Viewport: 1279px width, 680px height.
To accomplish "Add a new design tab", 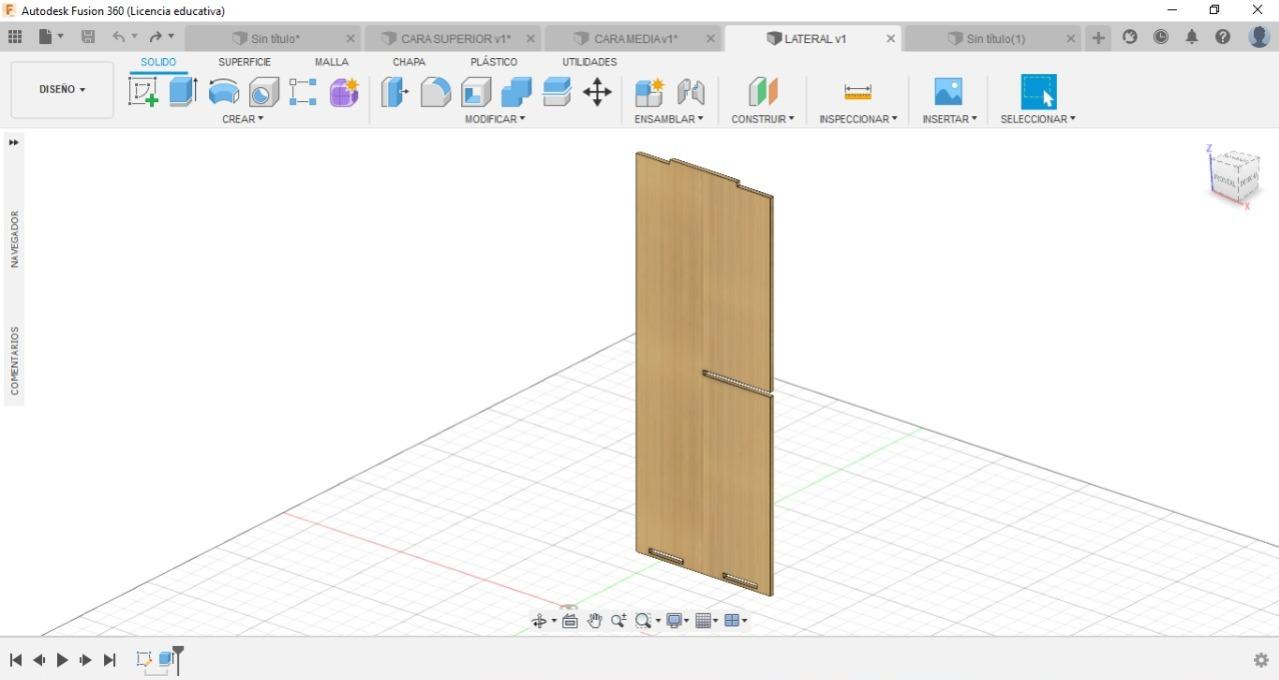I will (1098, 38).
